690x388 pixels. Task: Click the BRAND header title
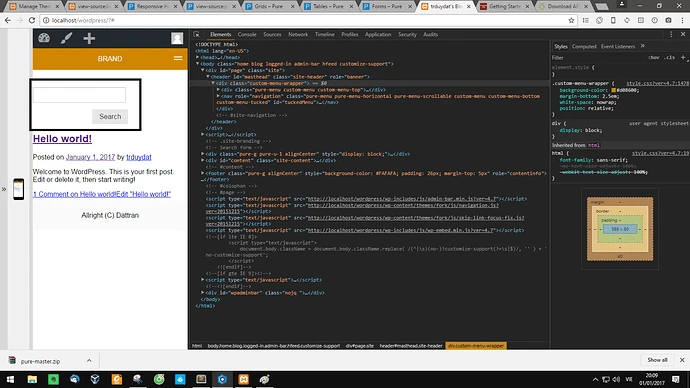click(x=110, y=59)
